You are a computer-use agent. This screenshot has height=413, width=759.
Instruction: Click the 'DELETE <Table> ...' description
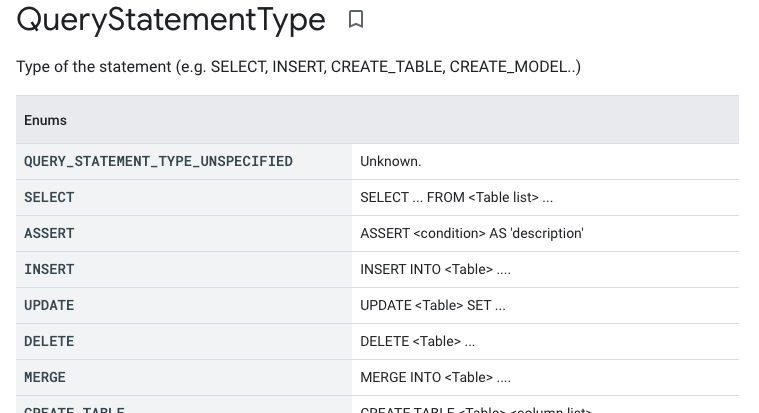[417, 341]
